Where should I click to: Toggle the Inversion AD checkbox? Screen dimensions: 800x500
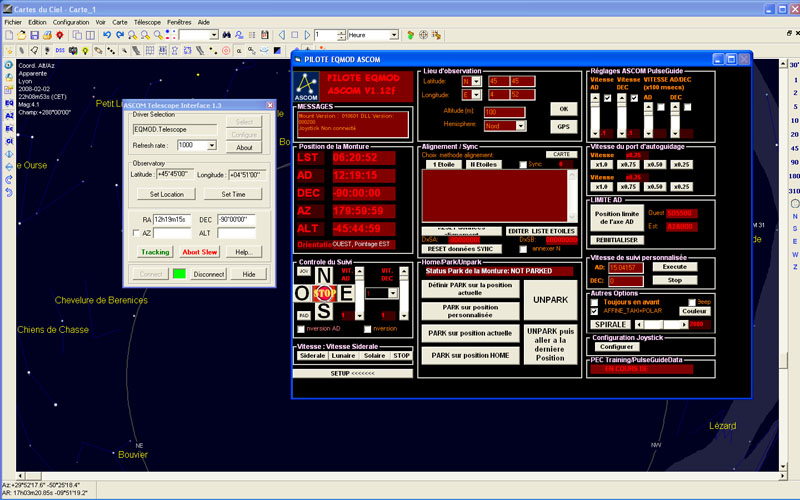click(301, 329)
